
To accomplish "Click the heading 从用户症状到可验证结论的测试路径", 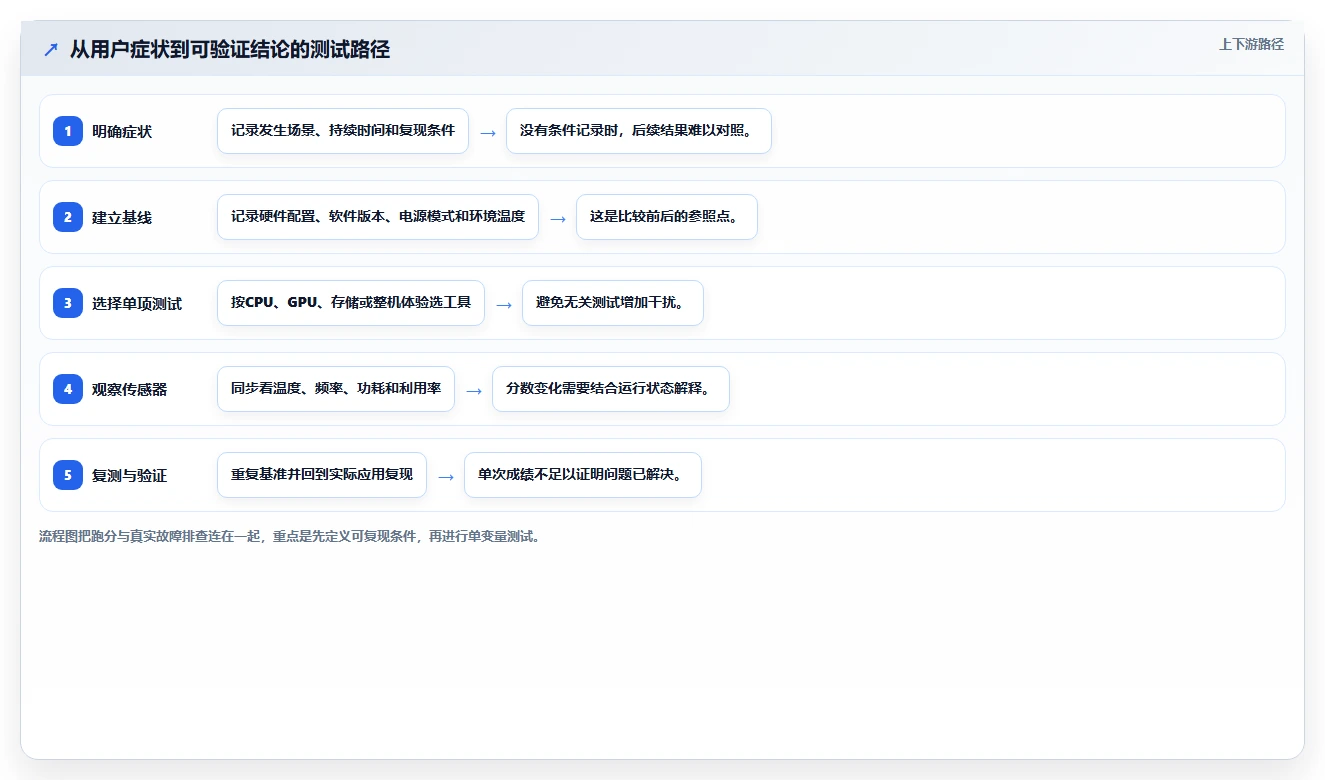I will [x=229, y=49].
